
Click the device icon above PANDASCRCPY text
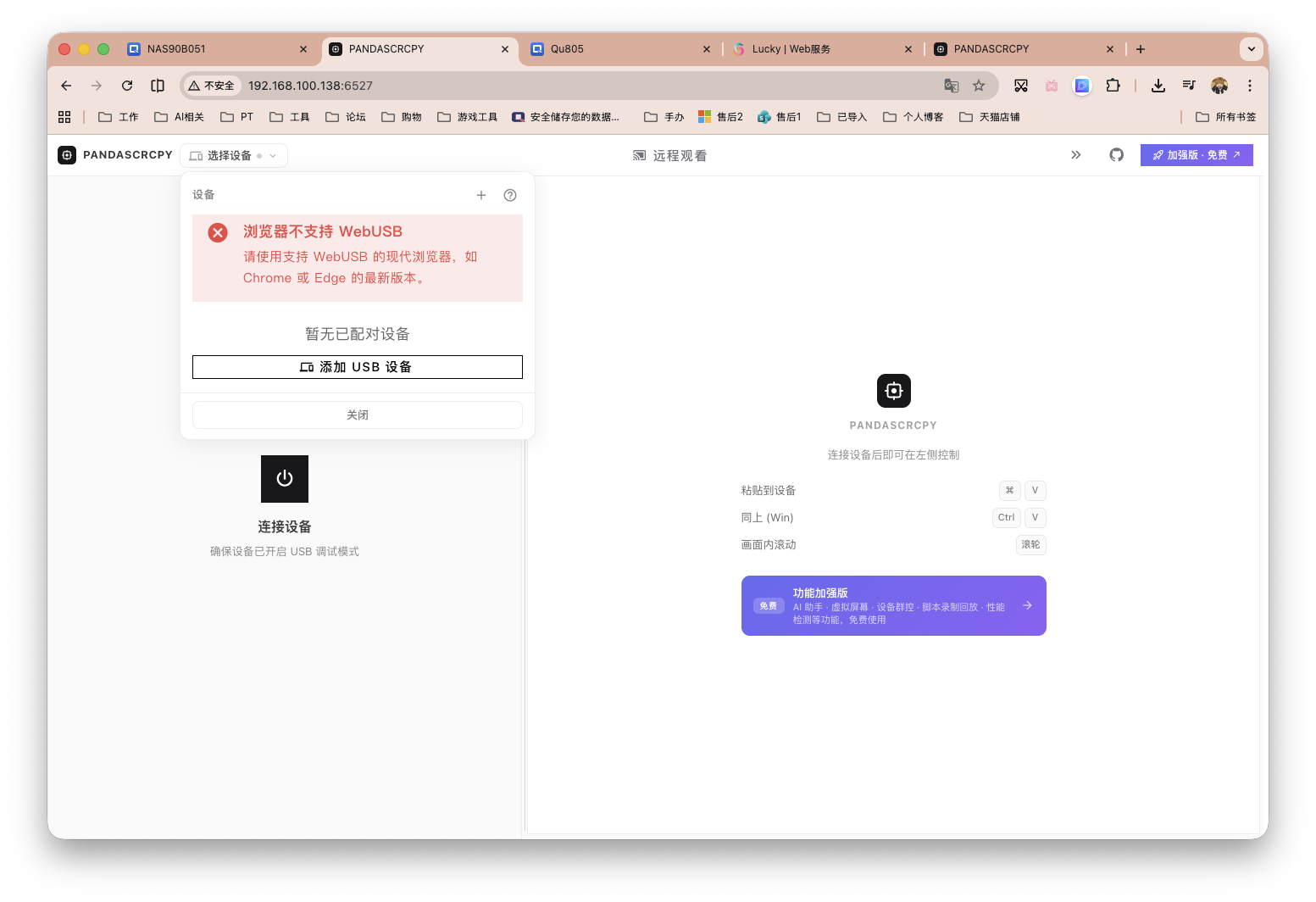click(x=893, y=391)
